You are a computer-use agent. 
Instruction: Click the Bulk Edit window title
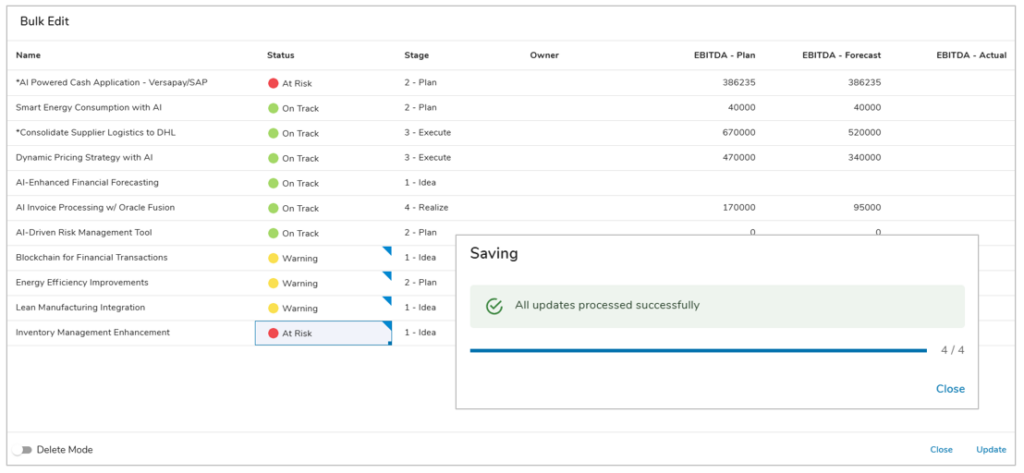tap(44, 22)
